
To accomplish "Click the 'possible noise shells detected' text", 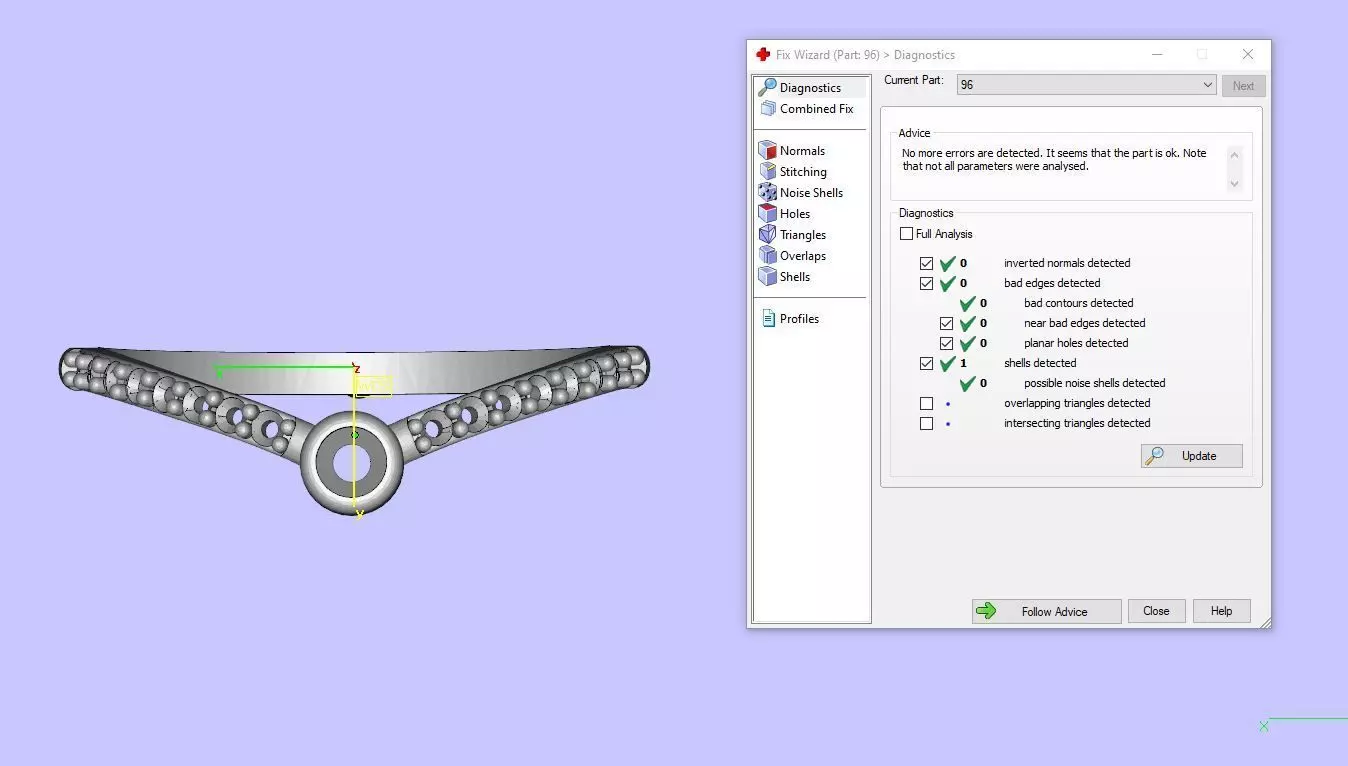I will pos(1094,383).
